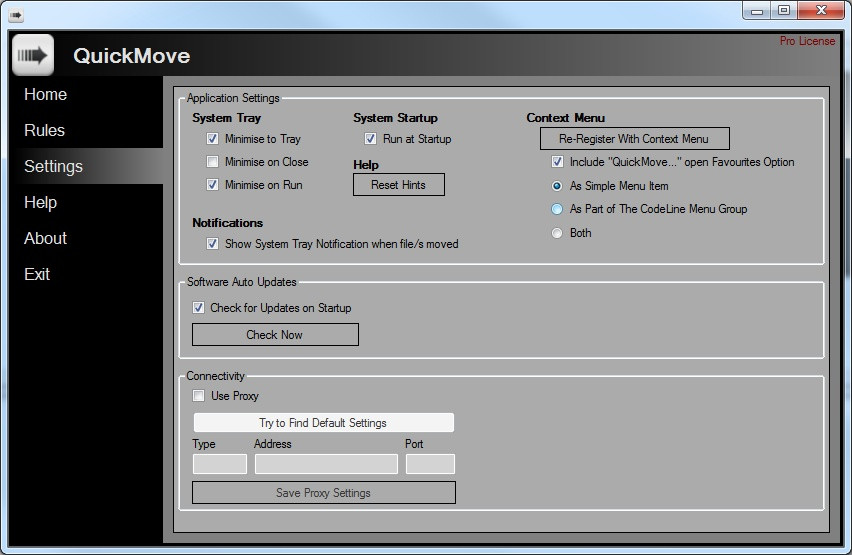
Task: Open the Home page
Action: coord(46,95)
